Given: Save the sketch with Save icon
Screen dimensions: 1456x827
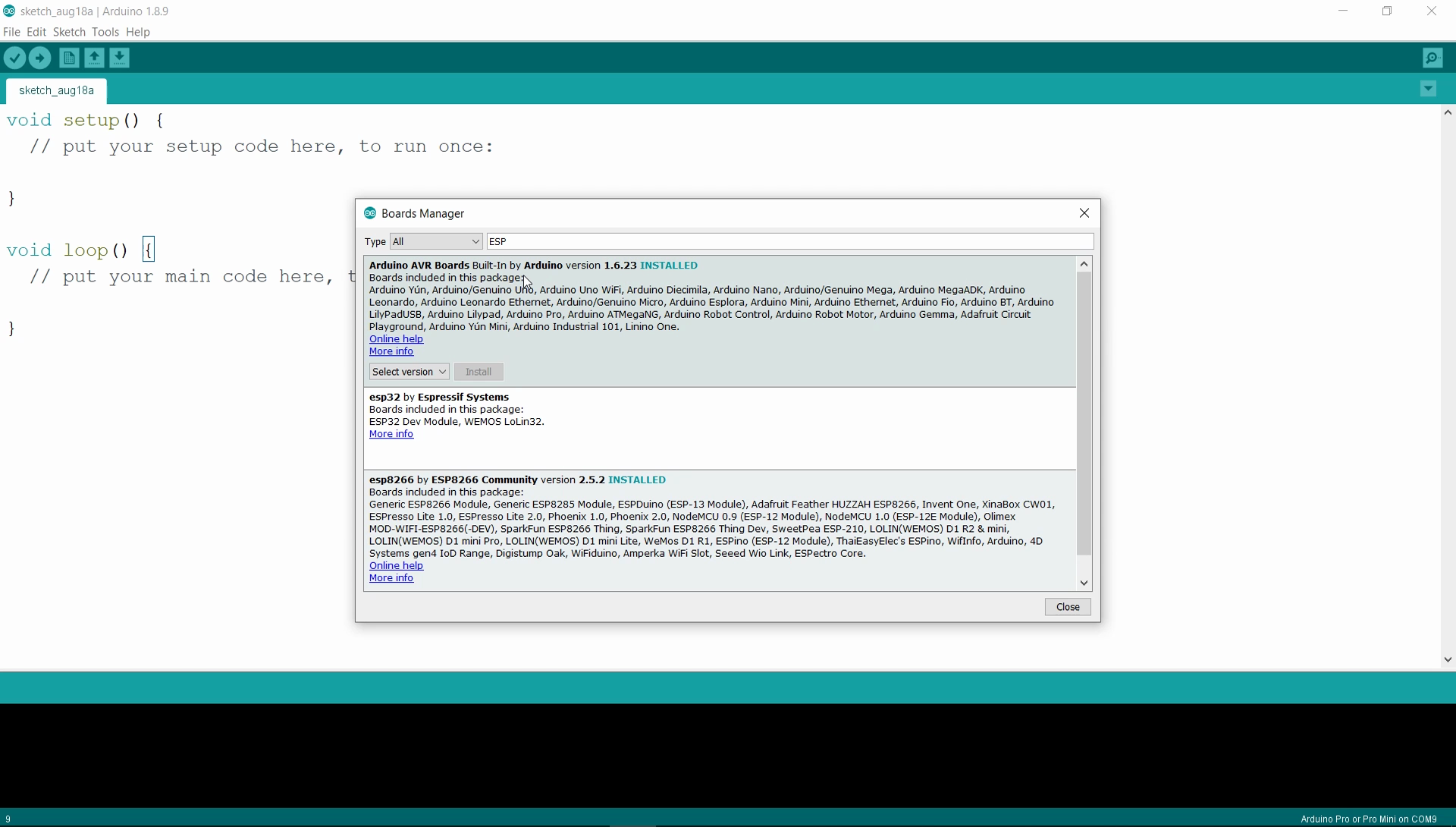Looking at the screenshot, I should pos(119,58).
